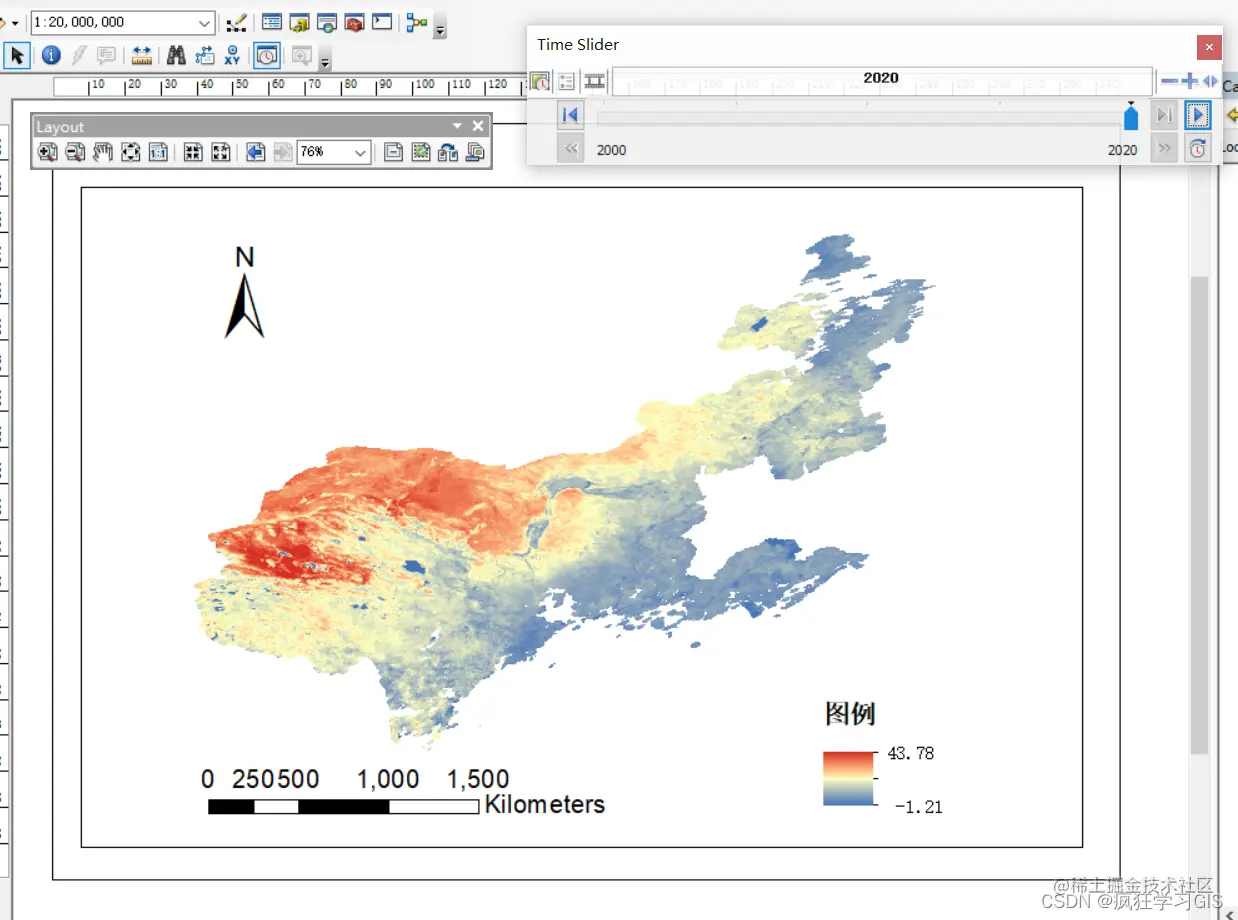
Task: Select the Layout Pan hand tool
Action: point(103,152)
